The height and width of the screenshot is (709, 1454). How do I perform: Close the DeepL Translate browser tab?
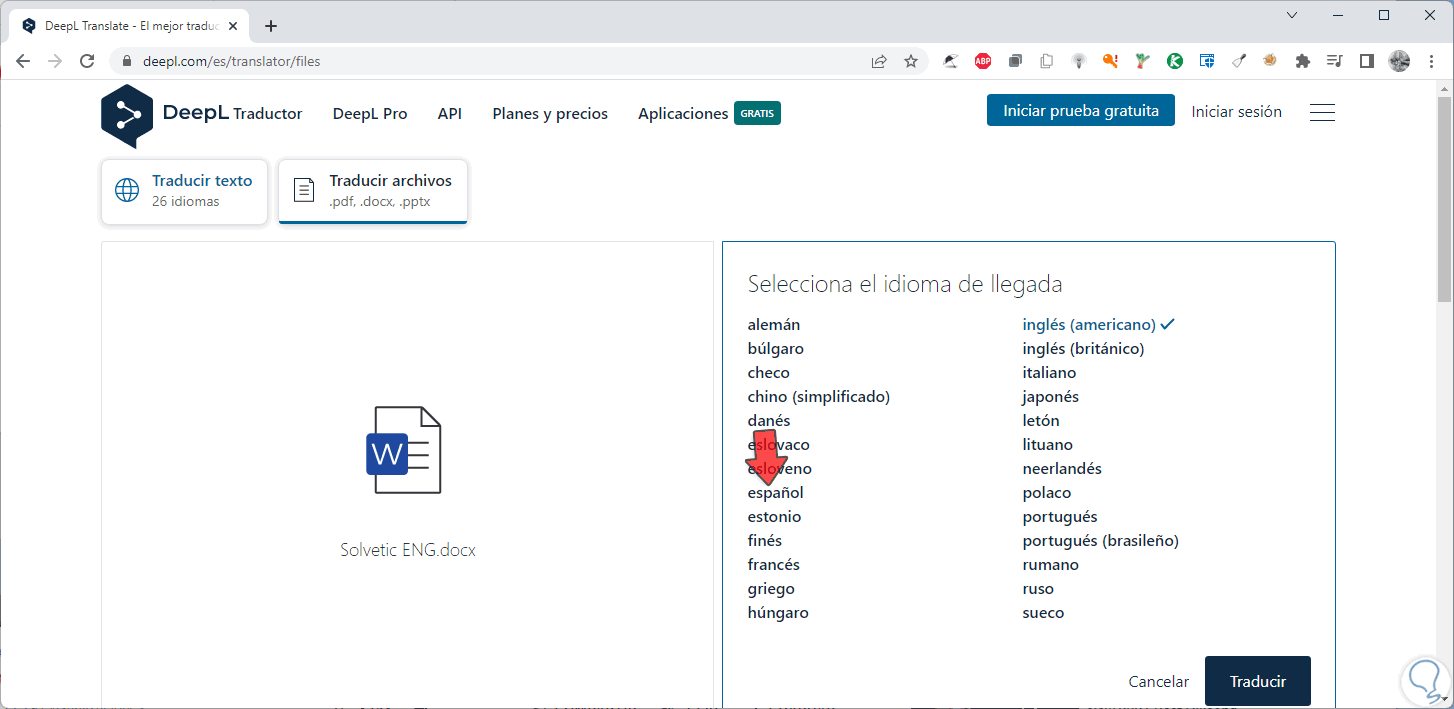click(233, 26)
